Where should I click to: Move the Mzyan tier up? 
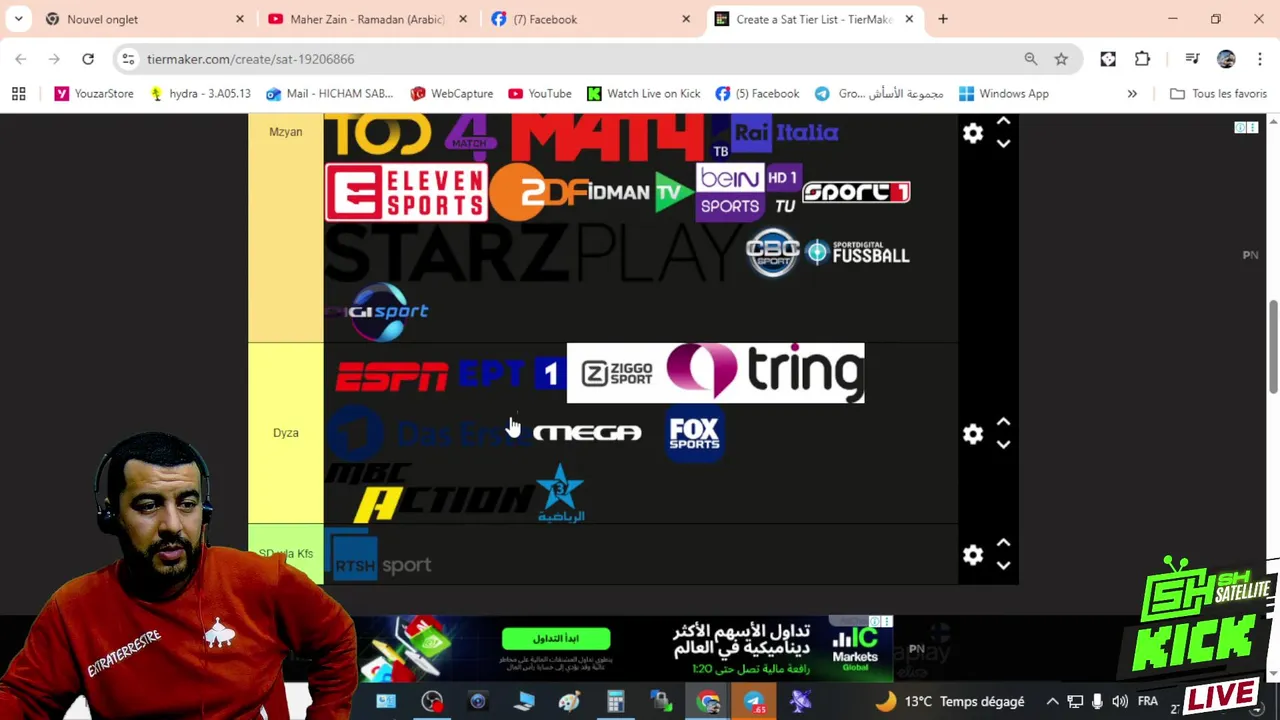click(1003, 121)
